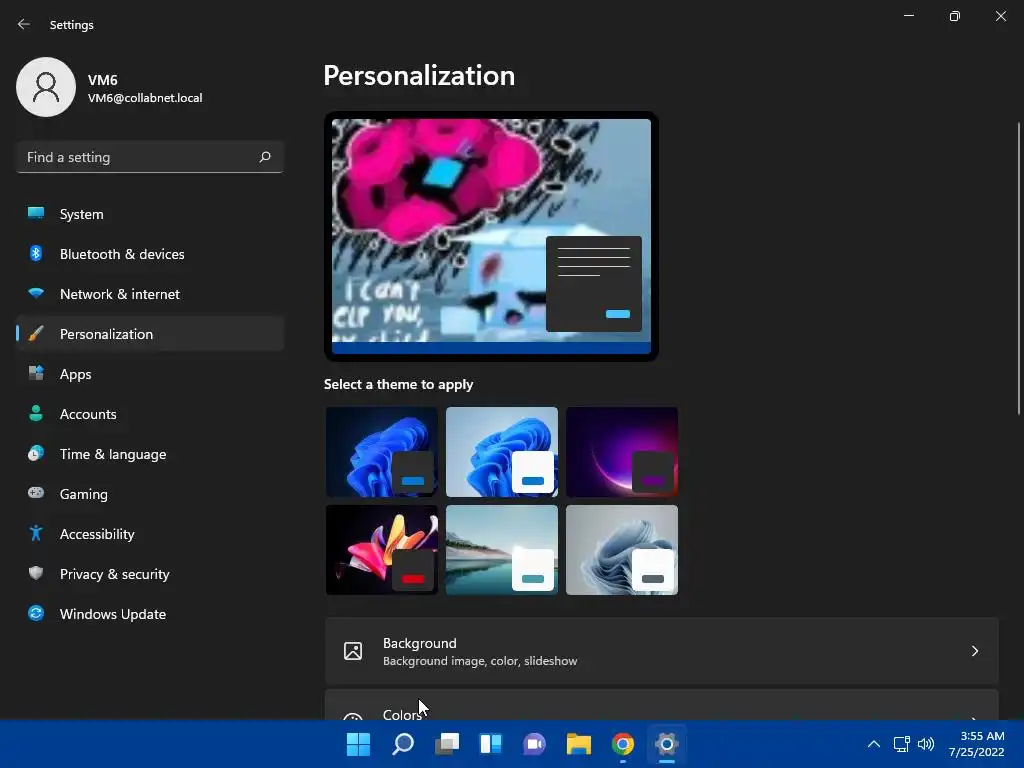Click the 'Select a theme to apply' label

point(398,384)
